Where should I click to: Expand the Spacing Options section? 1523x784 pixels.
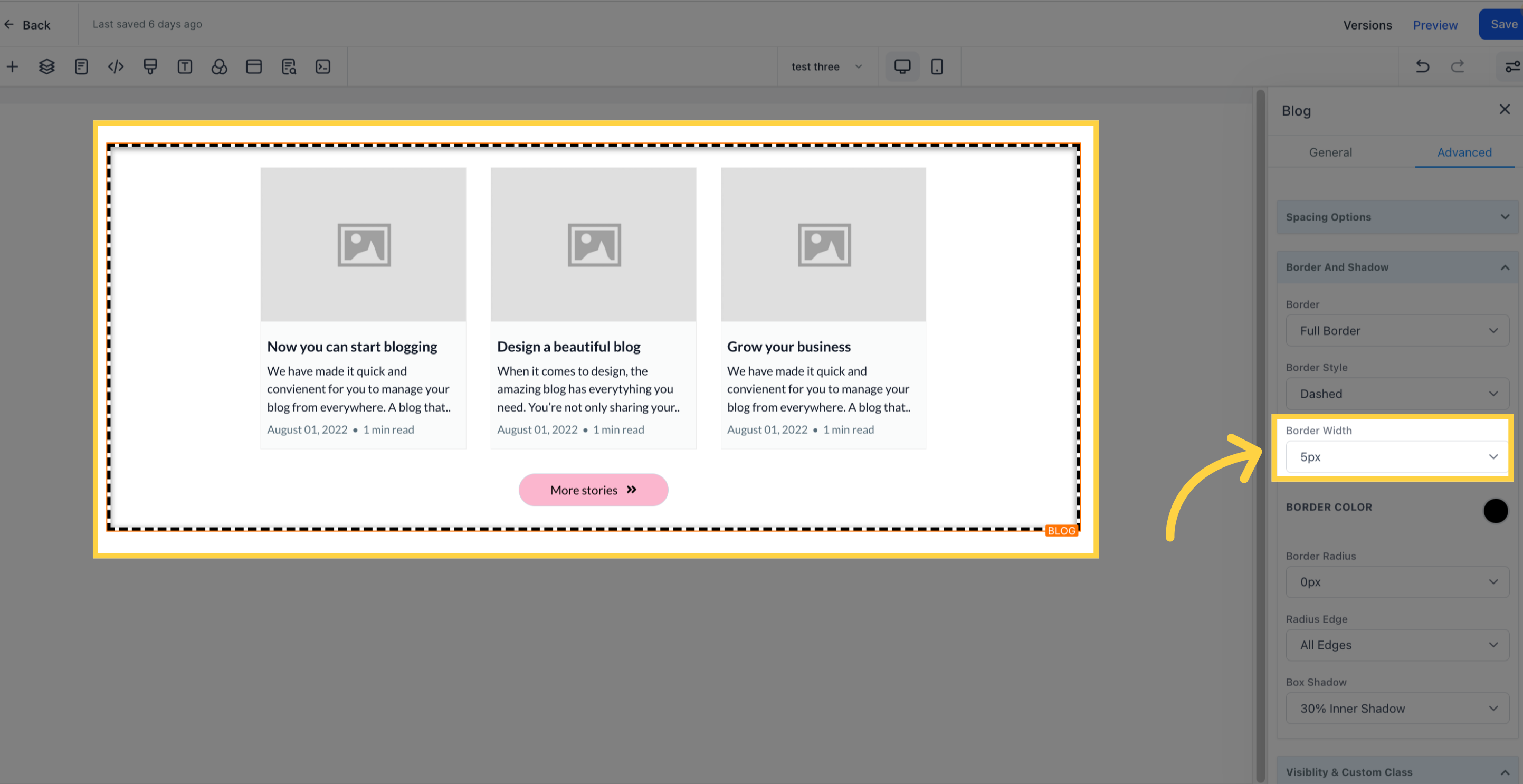click(x=1397, y=217)
